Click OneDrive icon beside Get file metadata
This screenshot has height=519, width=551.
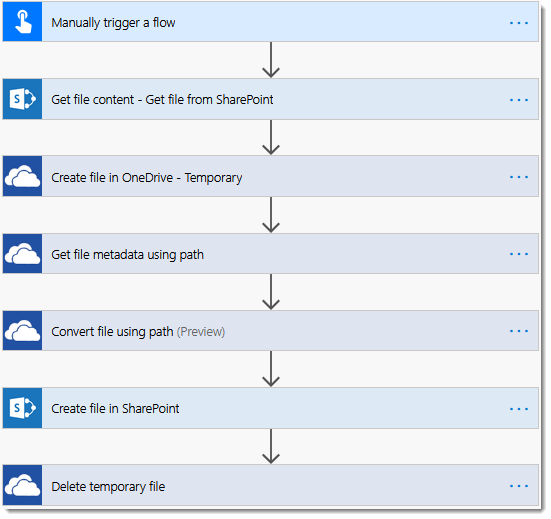click(22, 254)
